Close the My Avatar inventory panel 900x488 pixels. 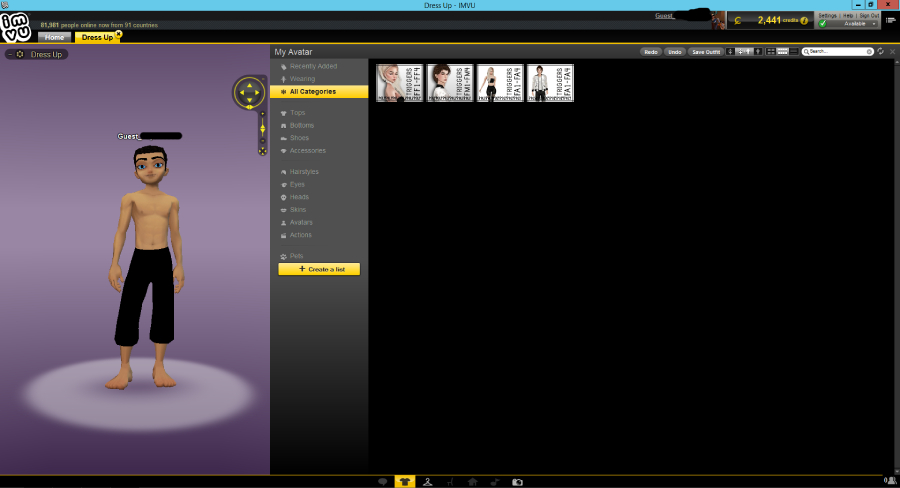point(893,52)
